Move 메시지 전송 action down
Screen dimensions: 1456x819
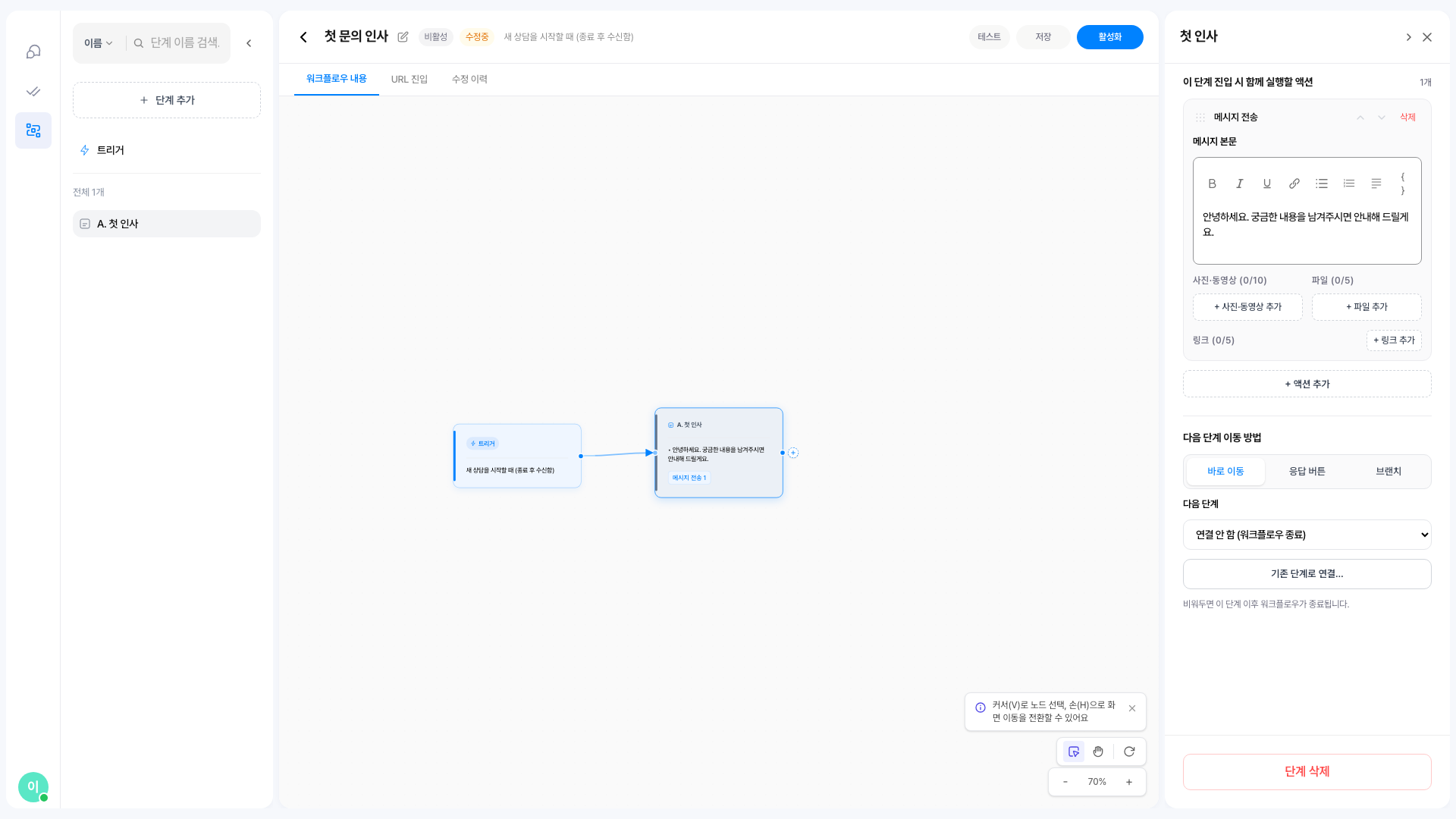click(x=1382, y=118)
